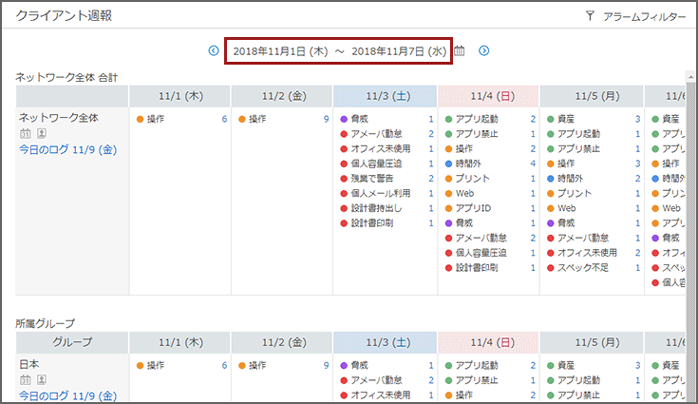
Task: Select オフィス未使用 on 11/3 network total
Action: pos(381,149)
